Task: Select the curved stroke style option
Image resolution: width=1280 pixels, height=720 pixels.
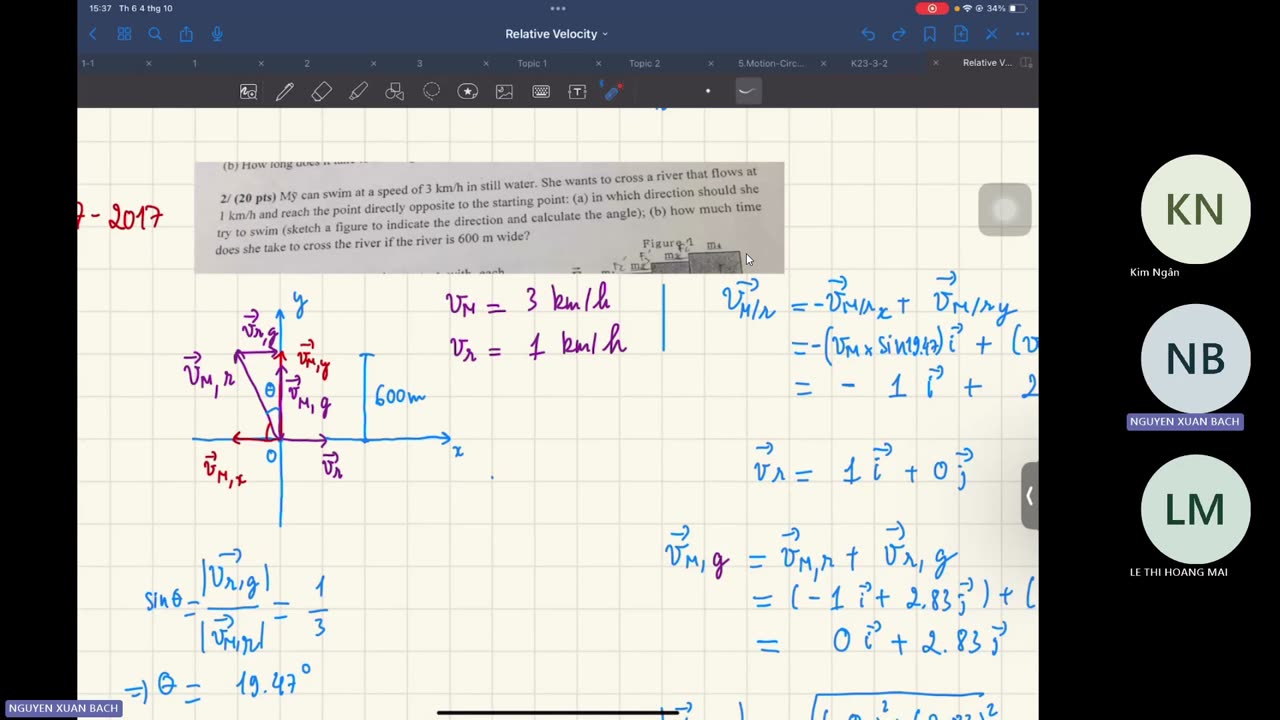Action: point(747,92)
